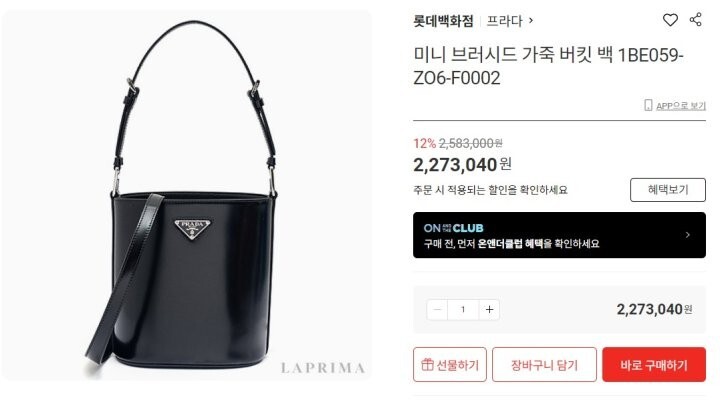Click the 바로 구매하기 button
This screenshot has width=720, height=404.
654,365
